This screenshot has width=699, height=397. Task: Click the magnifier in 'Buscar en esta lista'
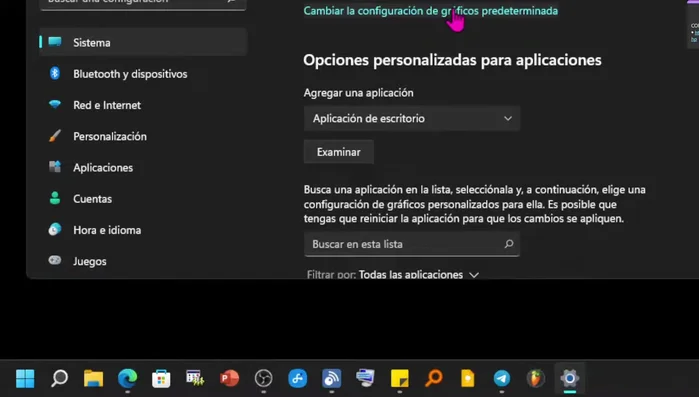pos(509,244)
